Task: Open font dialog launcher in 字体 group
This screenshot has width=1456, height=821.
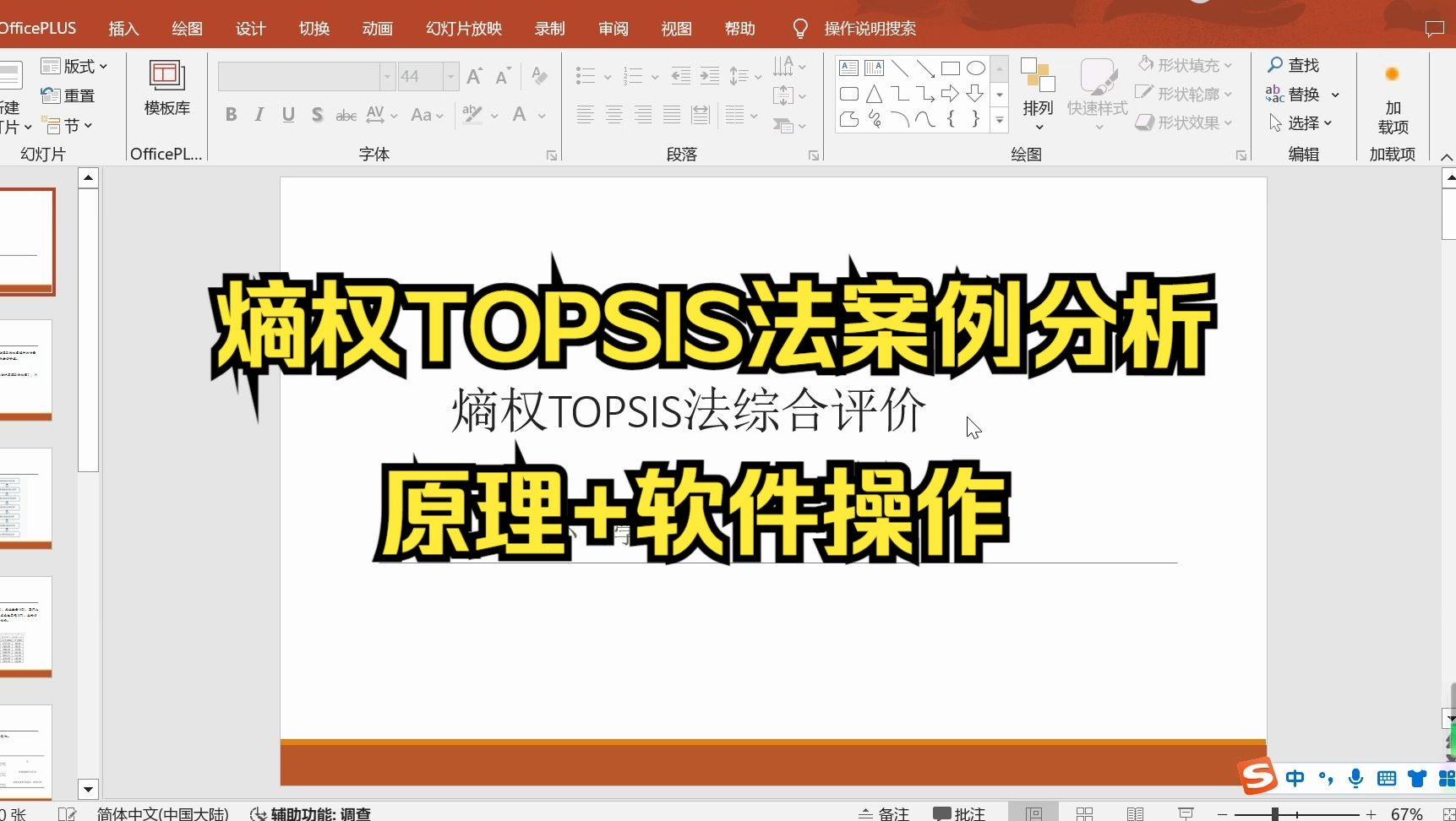Action: coord(552,155)
